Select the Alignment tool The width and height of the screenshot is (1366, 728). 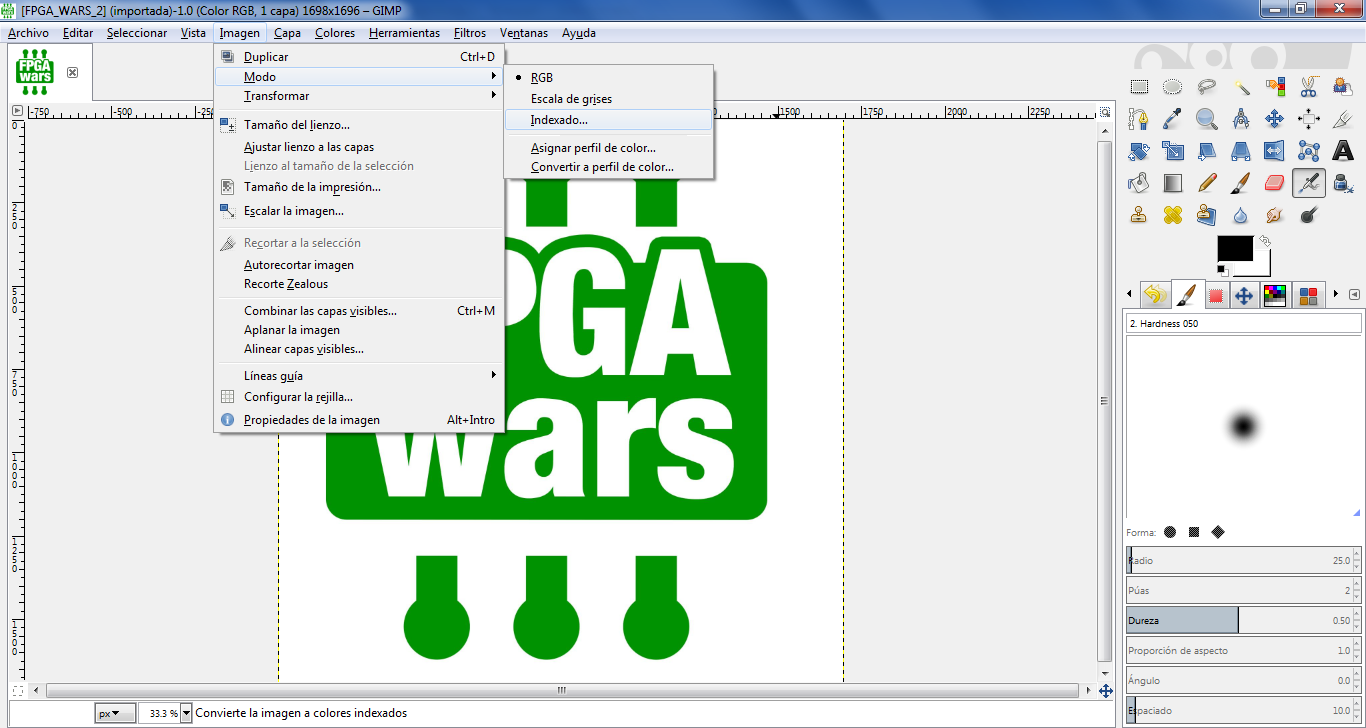coord(1309,119)
